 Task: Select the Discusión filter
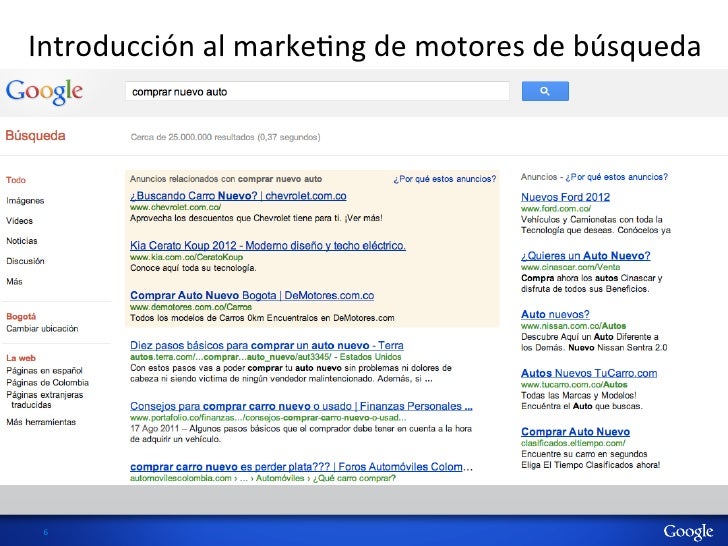[x=25, y=261]
